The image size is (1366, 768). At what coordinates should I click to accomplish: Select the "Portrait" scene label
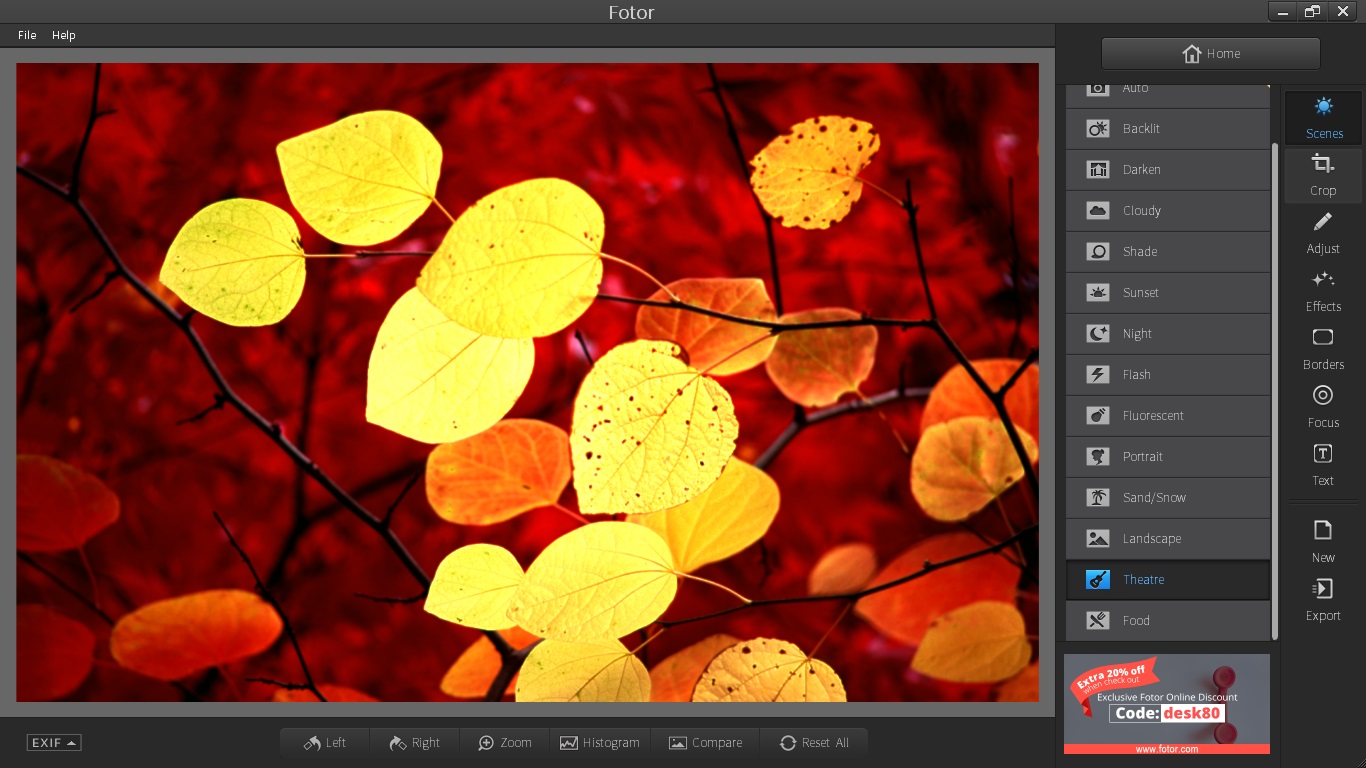click(1143, 457)
